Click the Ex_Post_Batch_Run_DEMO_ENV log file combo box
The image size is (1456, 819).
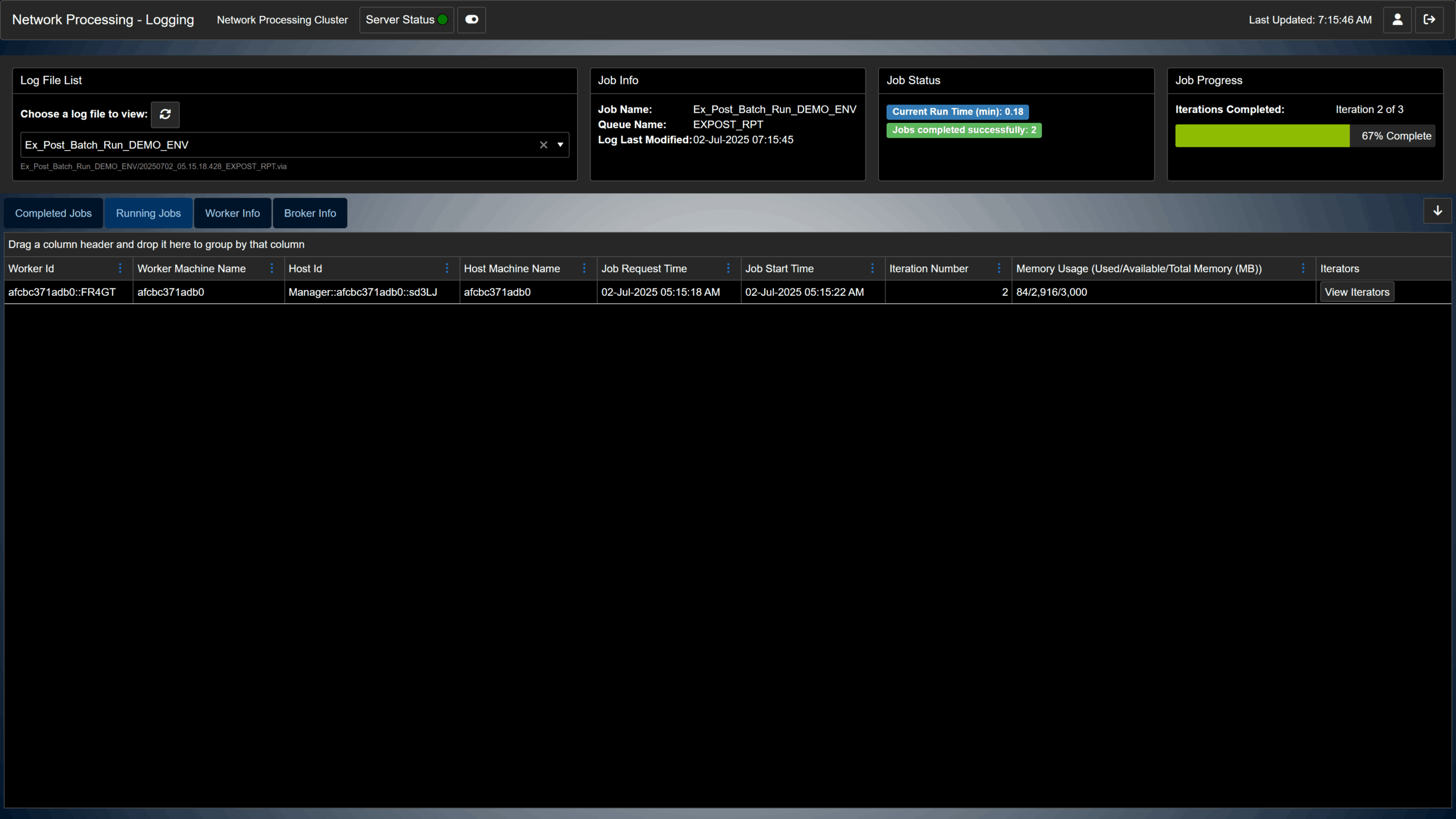coord(295,145)
